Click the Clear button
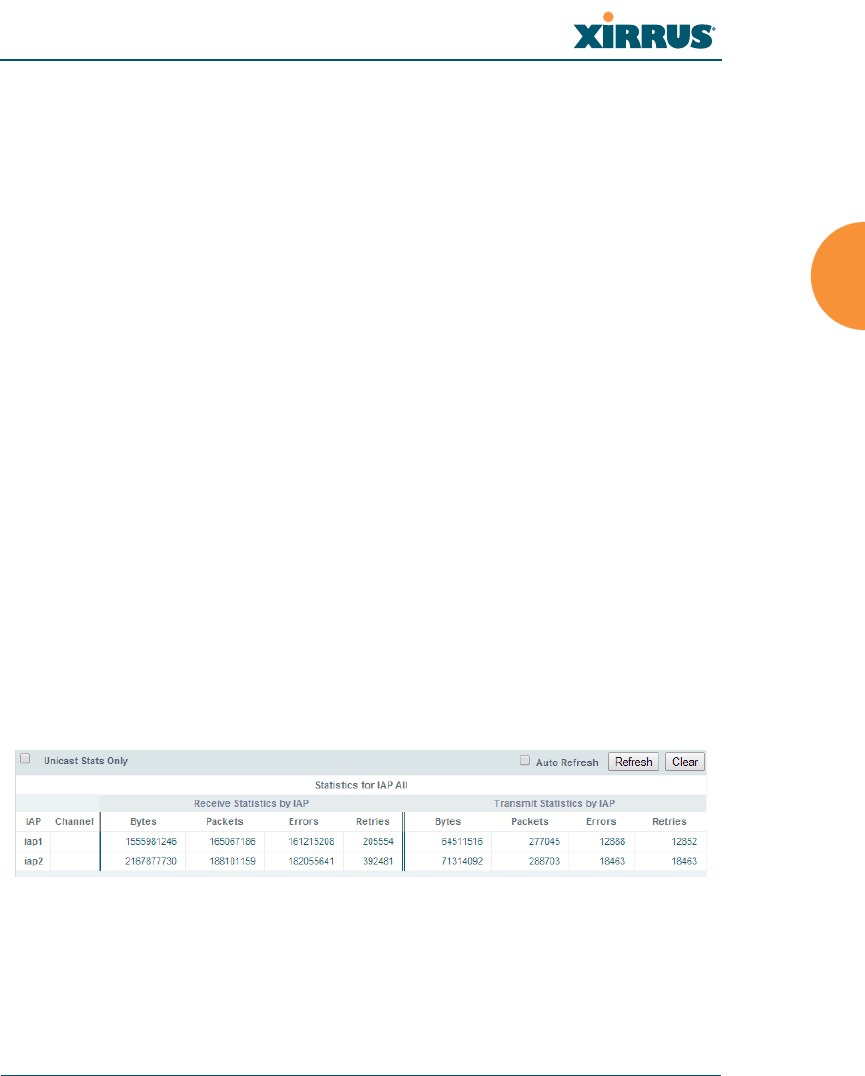Viewport: 865px width, 1076px height. pyautogui.click(x=685, y=762)
